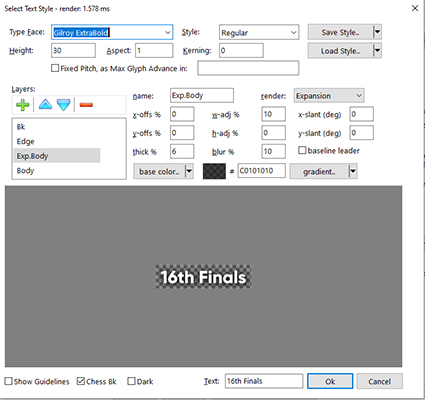The height and width of the screenshot is (400, 425).
Task: Focus y-slant (deg) input field
Action: (362, 133)
